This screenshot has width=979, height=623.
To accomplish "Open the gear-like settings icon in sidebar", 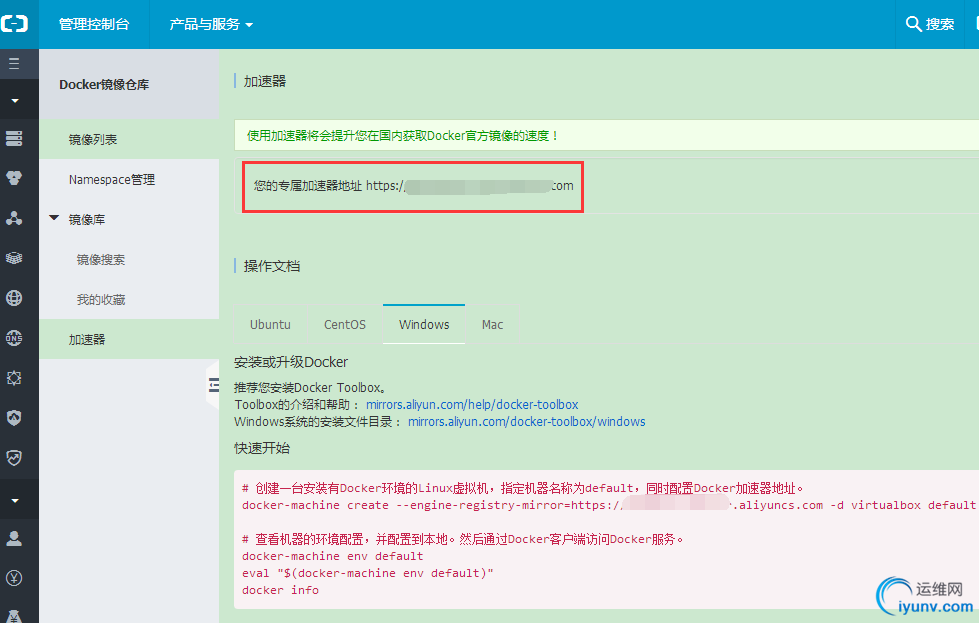I will coord(14,378).
